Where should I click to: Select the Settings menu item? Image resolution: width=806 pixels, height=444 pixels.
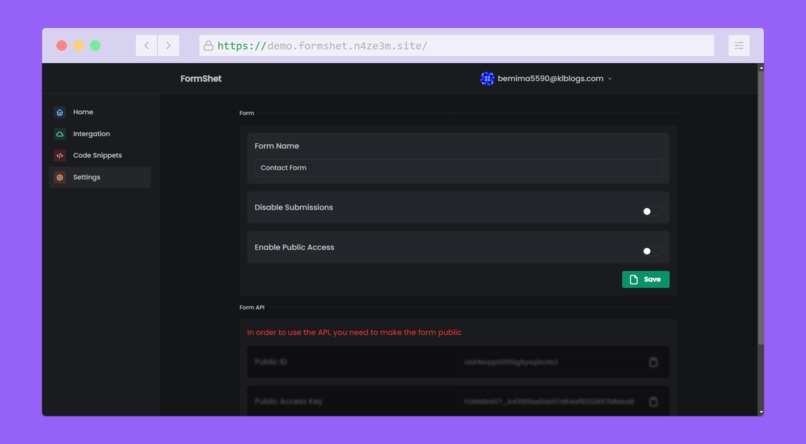coord(100,177)
